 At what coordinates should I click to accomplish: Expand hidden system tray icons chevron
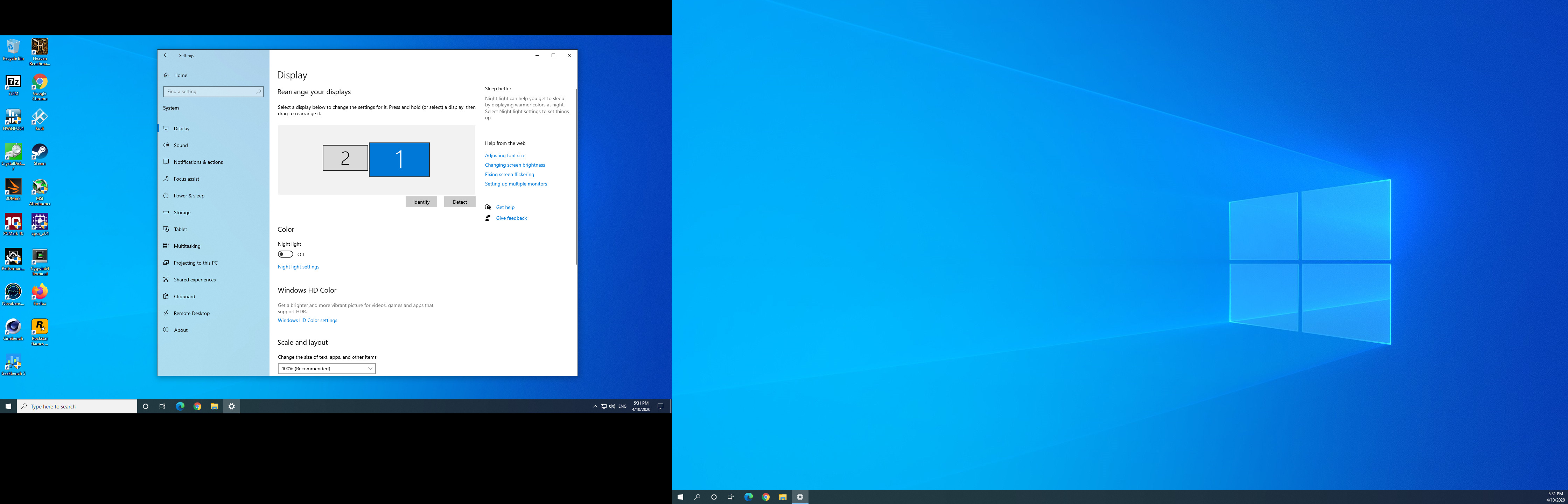(595, 407)
